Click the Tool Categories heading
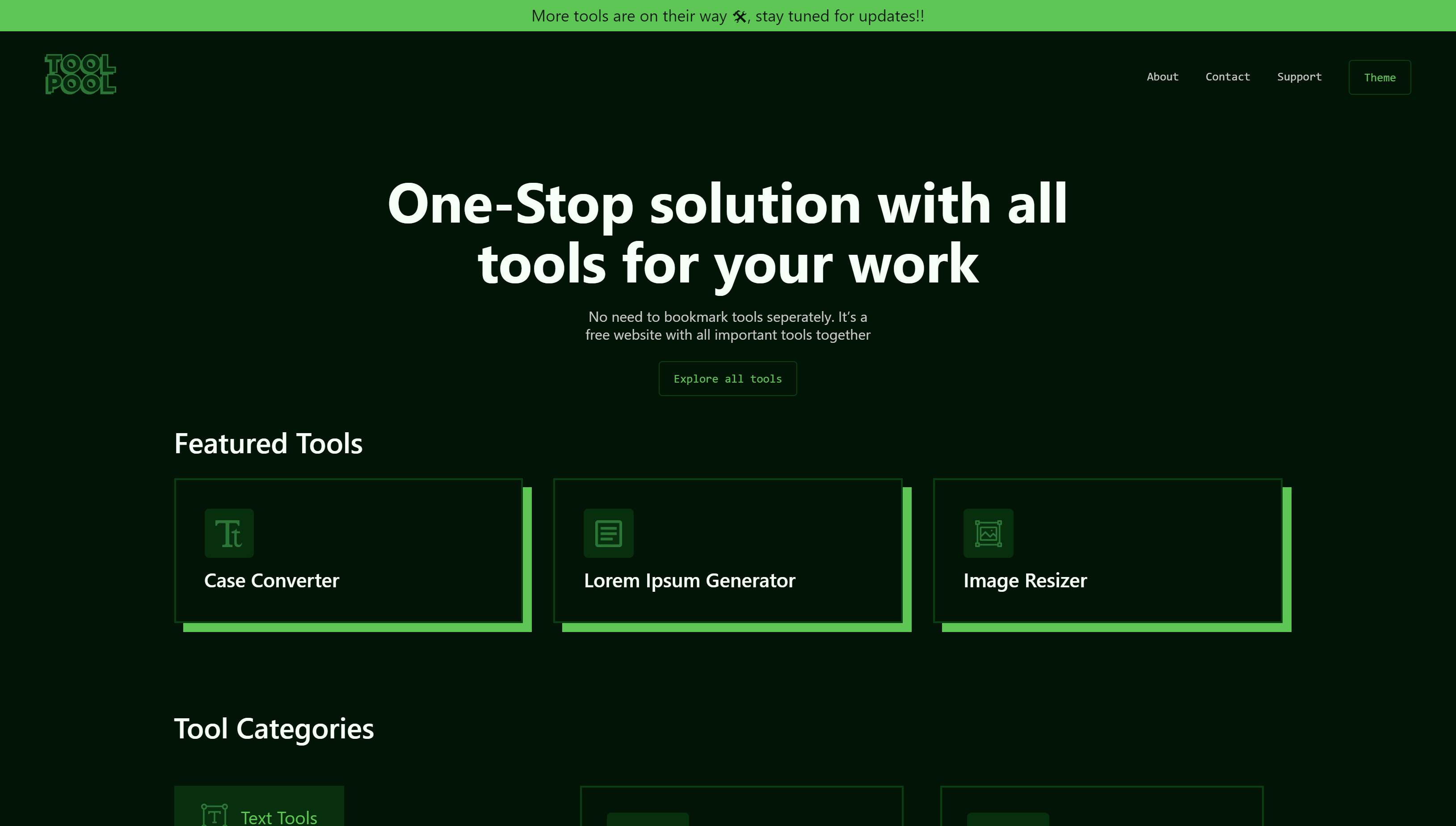1456x826 pixels. pyautogui.click(x=274, y=729)
